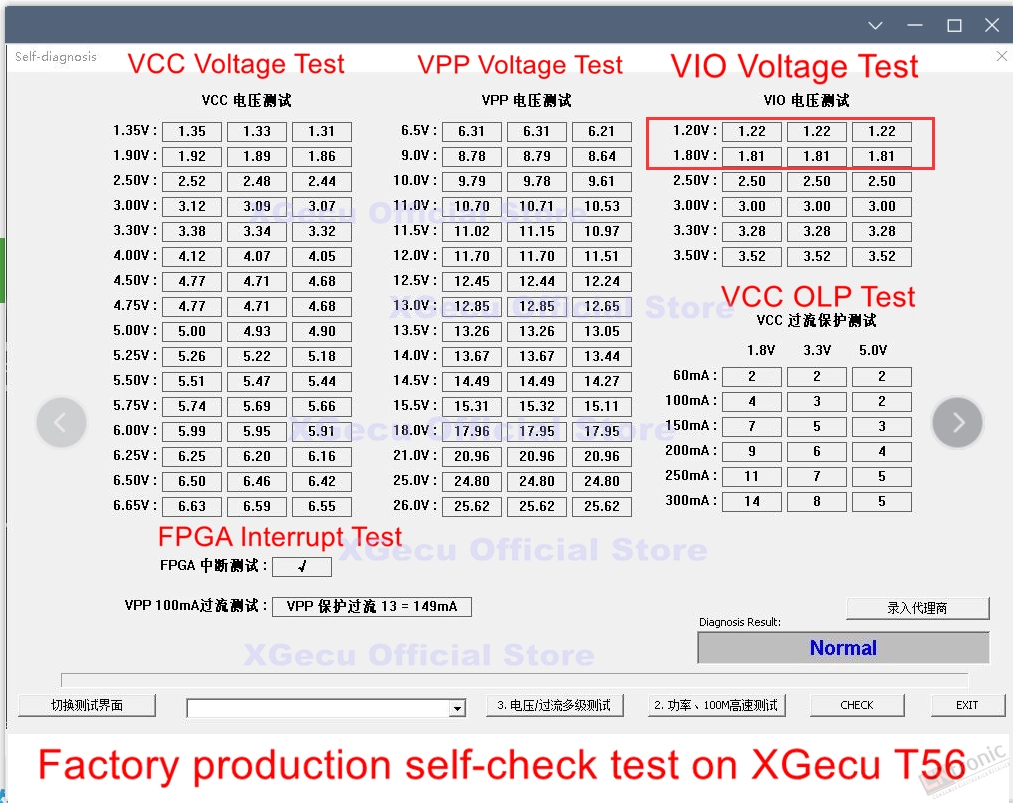Maximize the window from the title bar
1013x803 pixels.
coord(954,26)
